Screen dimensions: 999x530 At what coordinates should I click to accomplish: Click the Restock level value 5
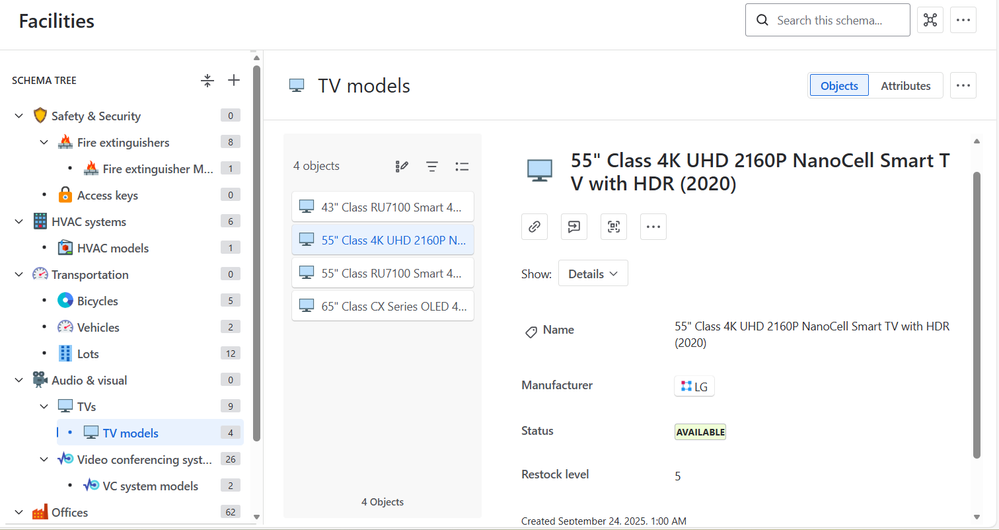pos(678,476)
